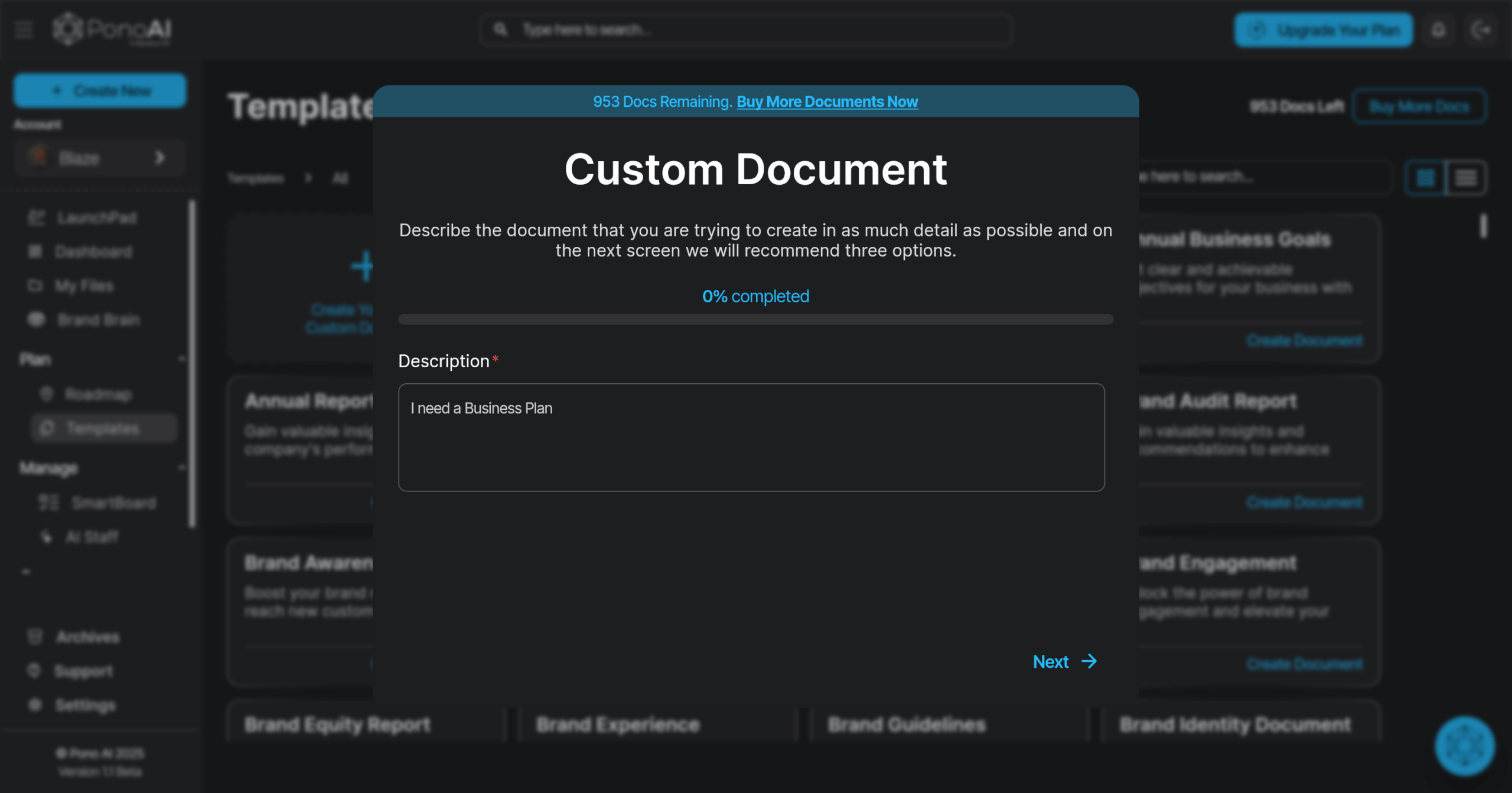Click the LaunchPad icon in the sidebar
Image resolution: width=1512 pixels, height=793 pixels.
coord(36,218)
